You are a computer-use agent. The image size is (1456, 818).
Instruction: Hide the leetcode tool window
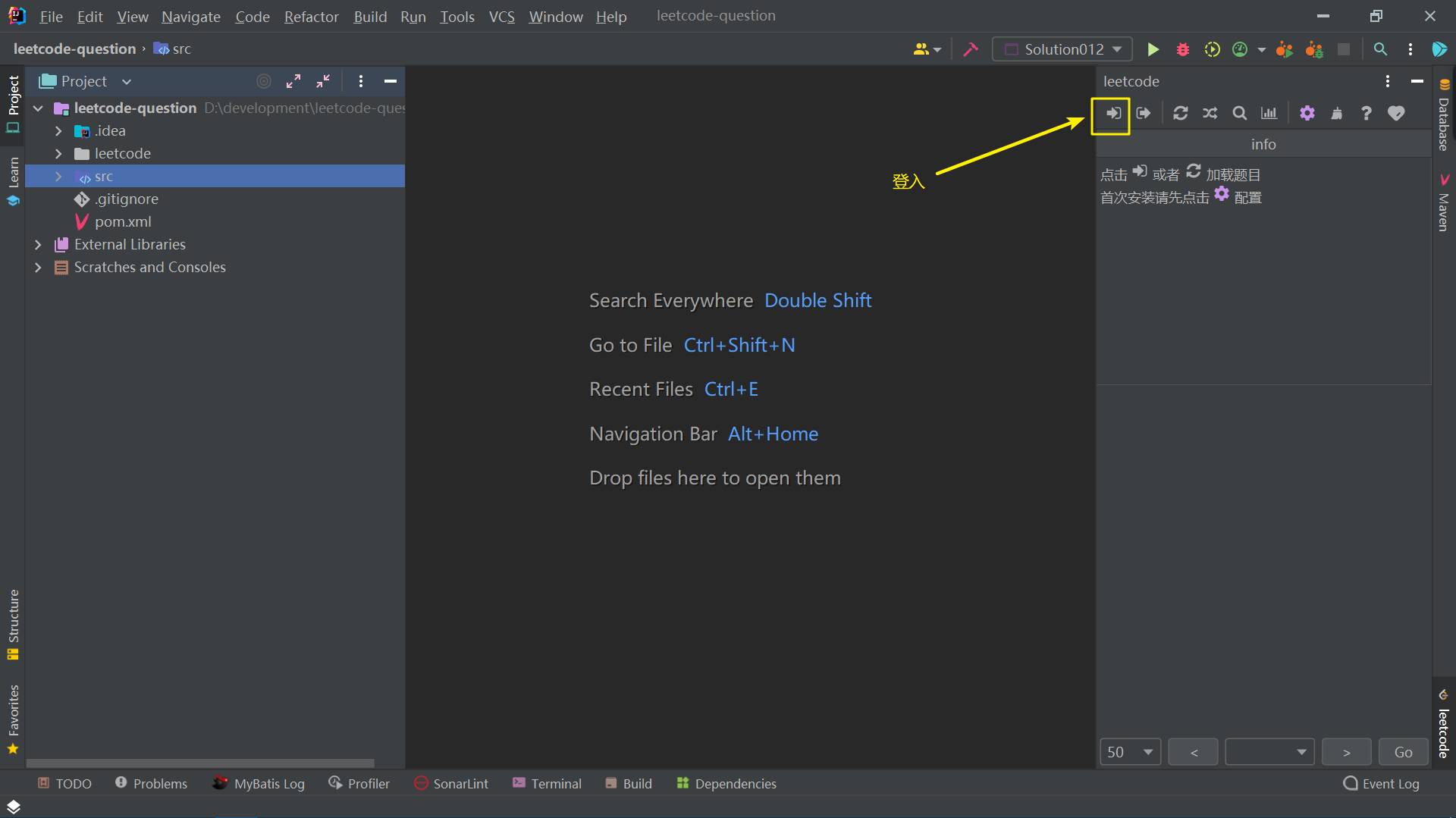tap(1417, 81)
